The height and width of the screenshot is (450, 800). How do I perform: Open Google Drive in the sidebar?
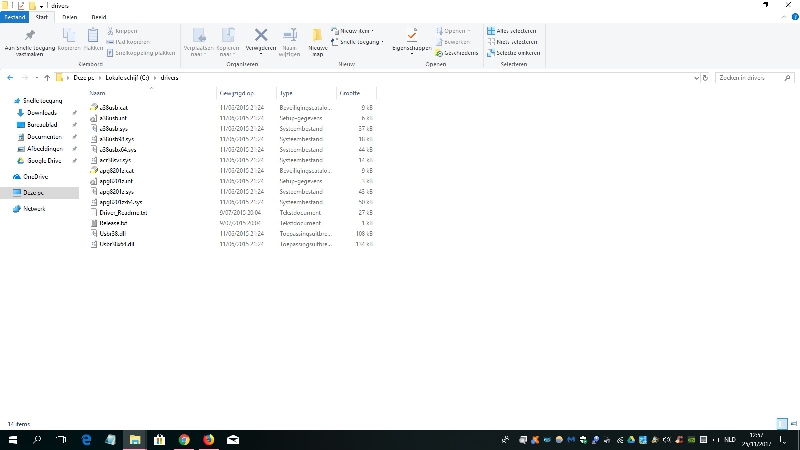[44, 160]
